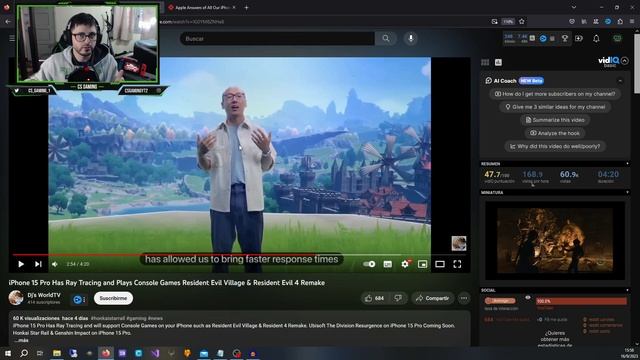
Task: Open the vidIQ grid view icon
Action: [x=485, y=62]
